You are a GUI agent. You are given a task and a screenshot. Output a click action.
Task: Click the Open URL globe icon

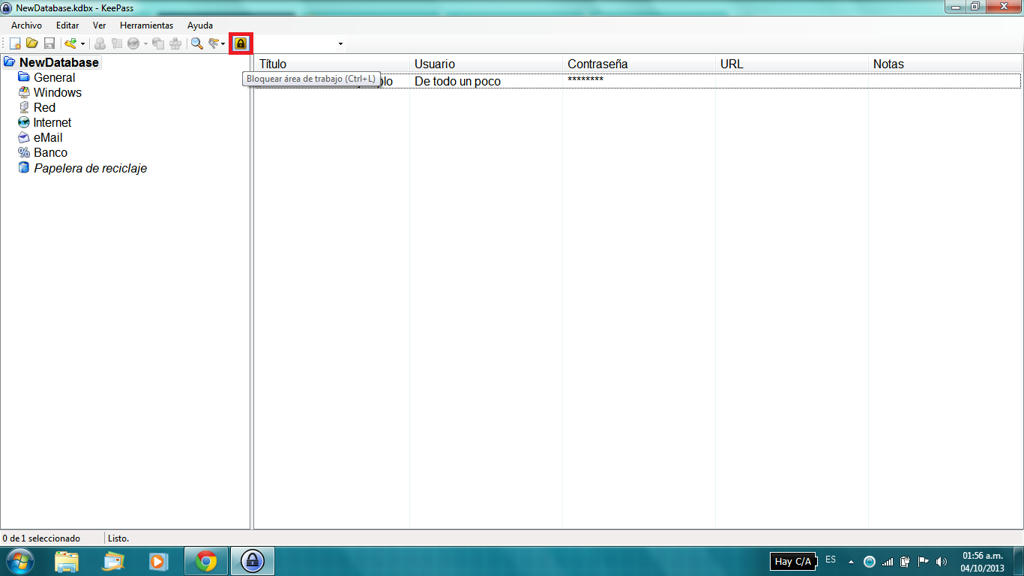click(134, 44)
